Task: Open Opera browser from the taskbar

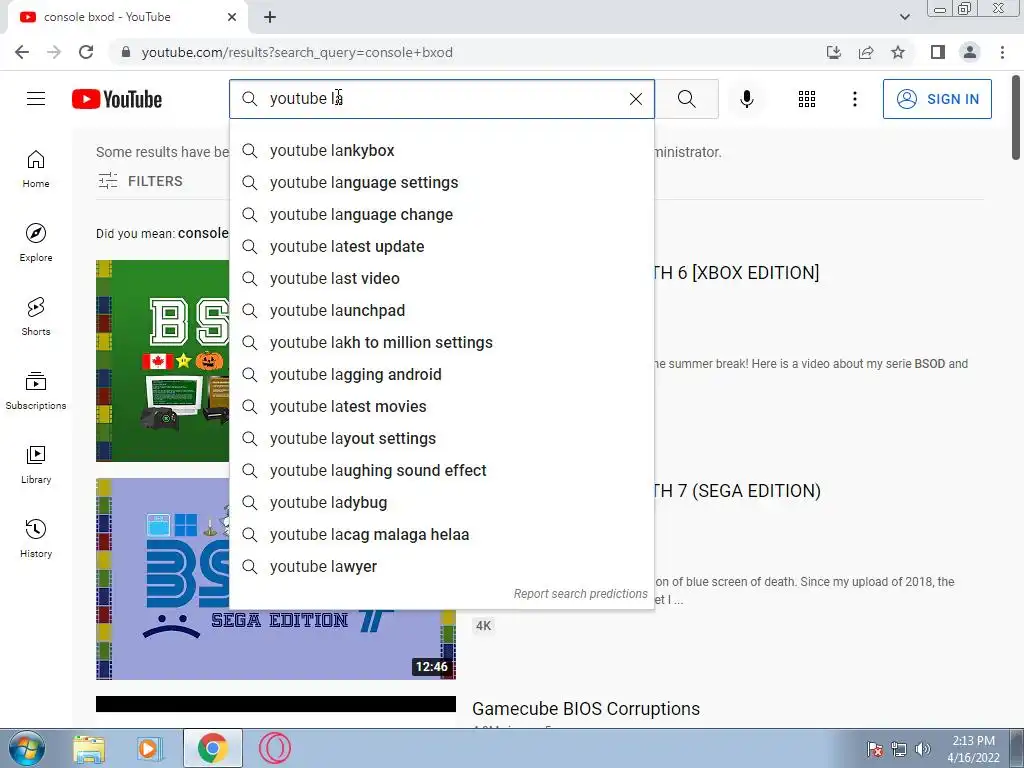Action: 274,748
